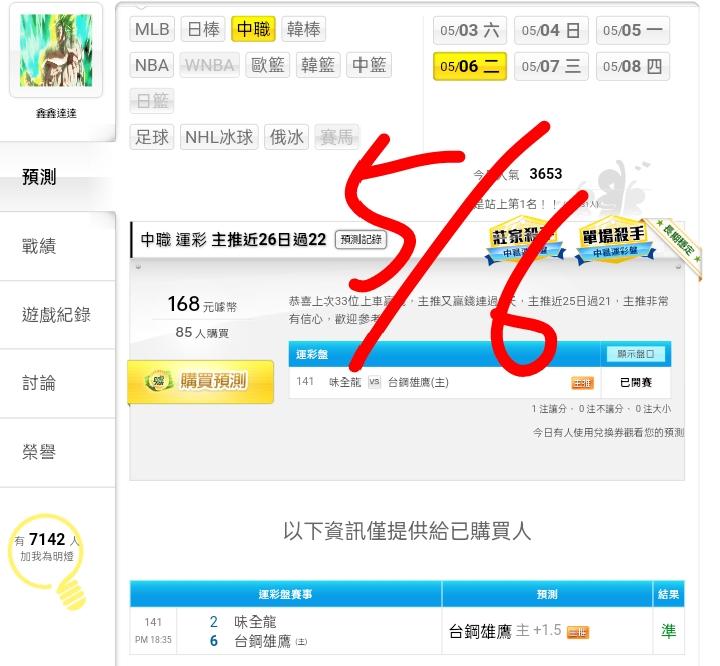Open 預測記錄 button

361,239
